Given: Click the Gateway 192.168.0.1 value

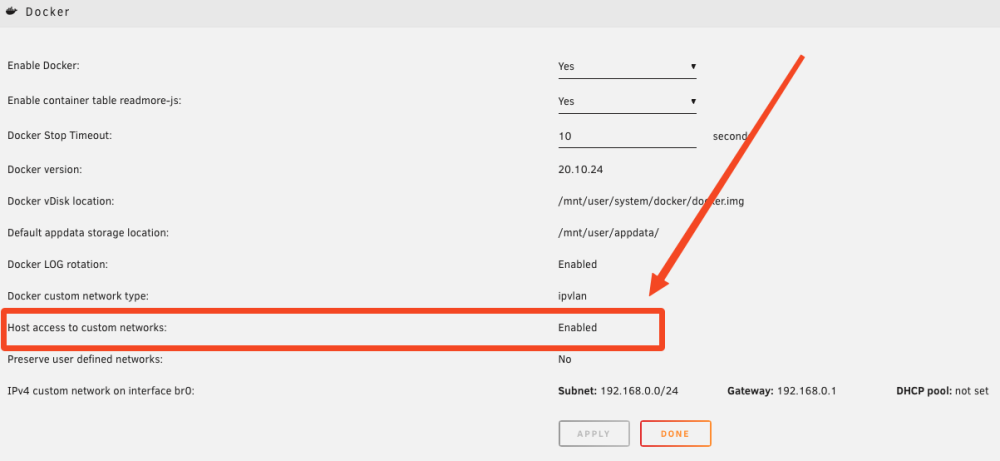Looking at the screenshot, I should [781, 391].
